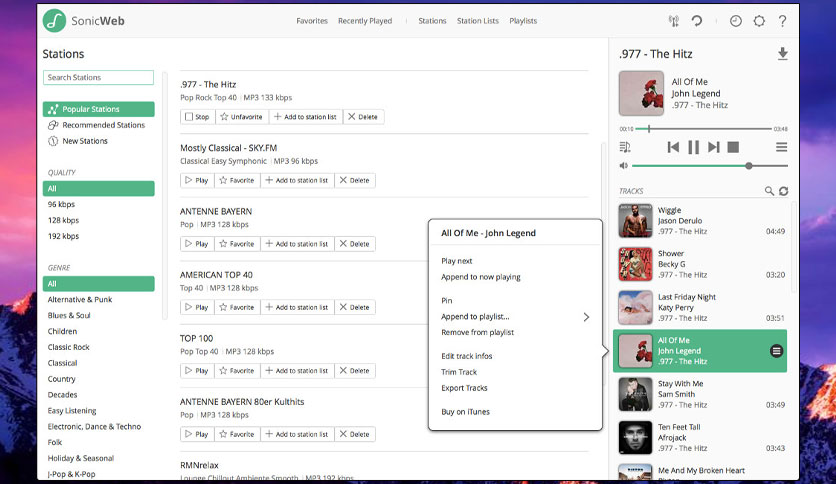
Task: Click the track progress seek bar
Action: 703,128
